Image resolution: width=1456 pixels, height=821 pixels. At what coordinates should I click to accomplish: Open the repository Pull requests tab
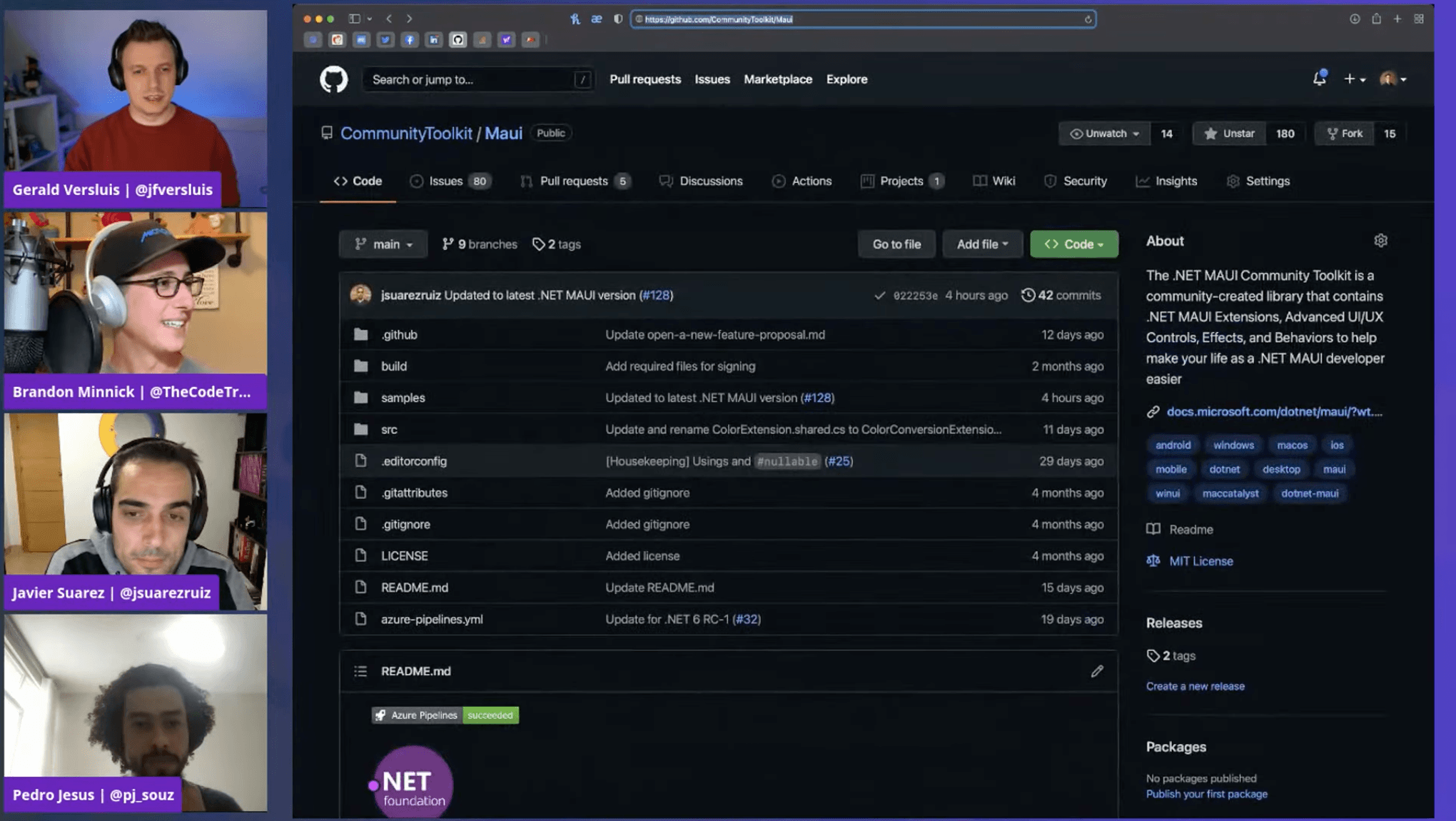tap(575, 181)
